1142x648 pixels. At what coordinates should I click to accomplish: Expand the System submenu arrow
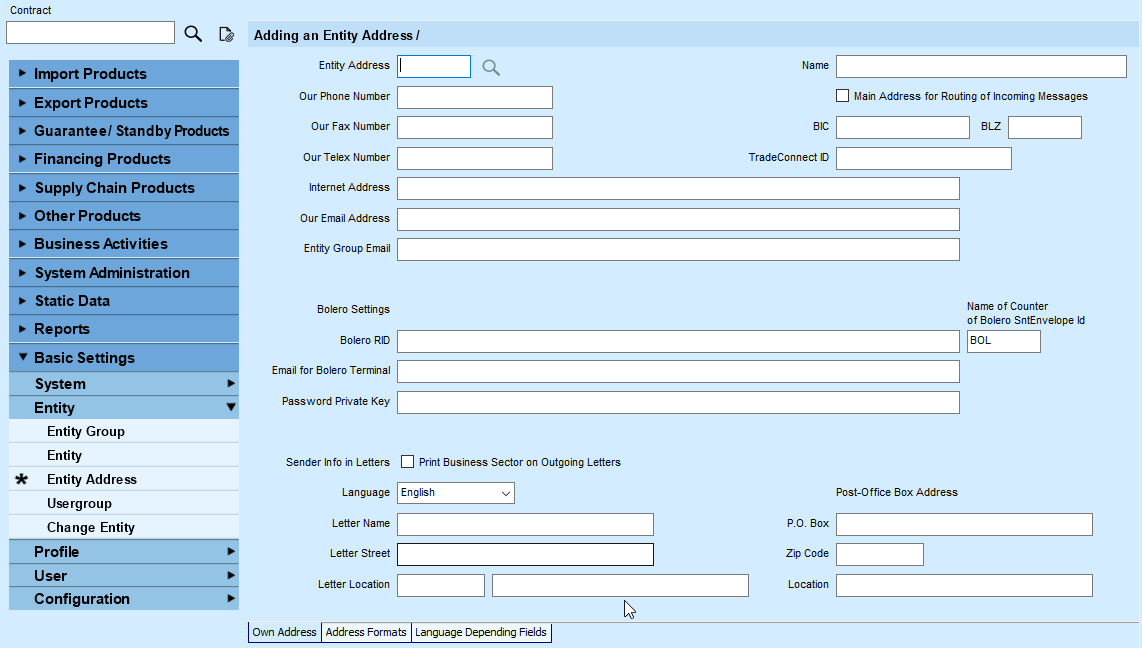231,384
